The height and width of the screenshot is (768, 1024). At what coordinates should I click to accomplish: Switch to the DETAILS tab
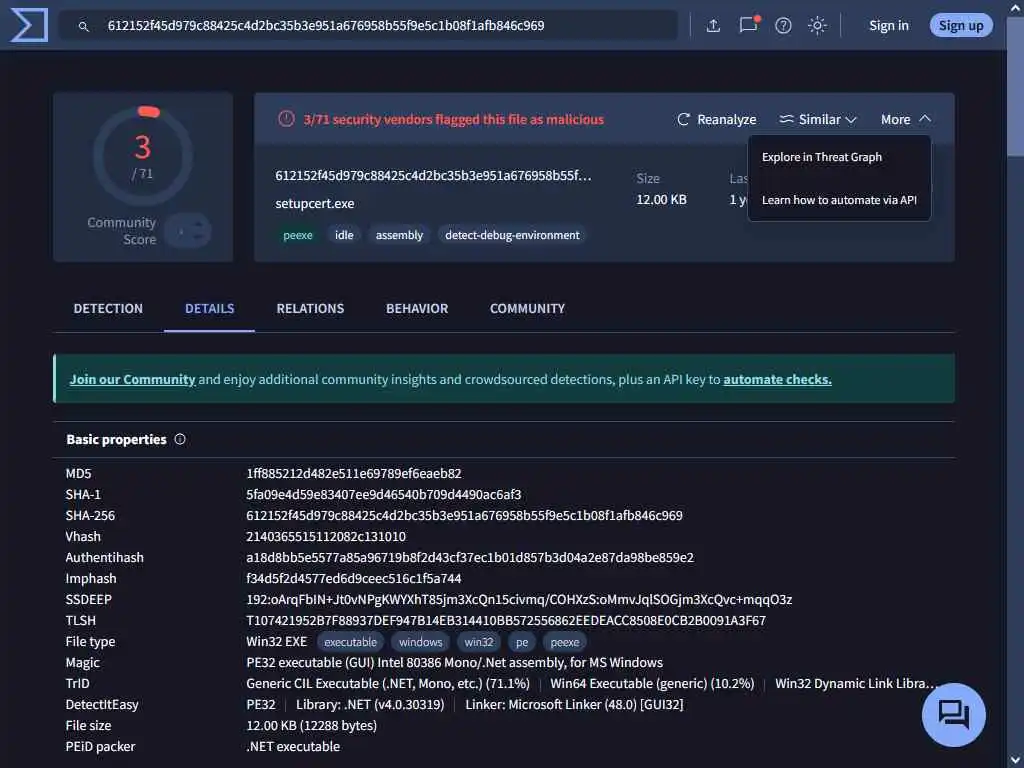[209, 308]
